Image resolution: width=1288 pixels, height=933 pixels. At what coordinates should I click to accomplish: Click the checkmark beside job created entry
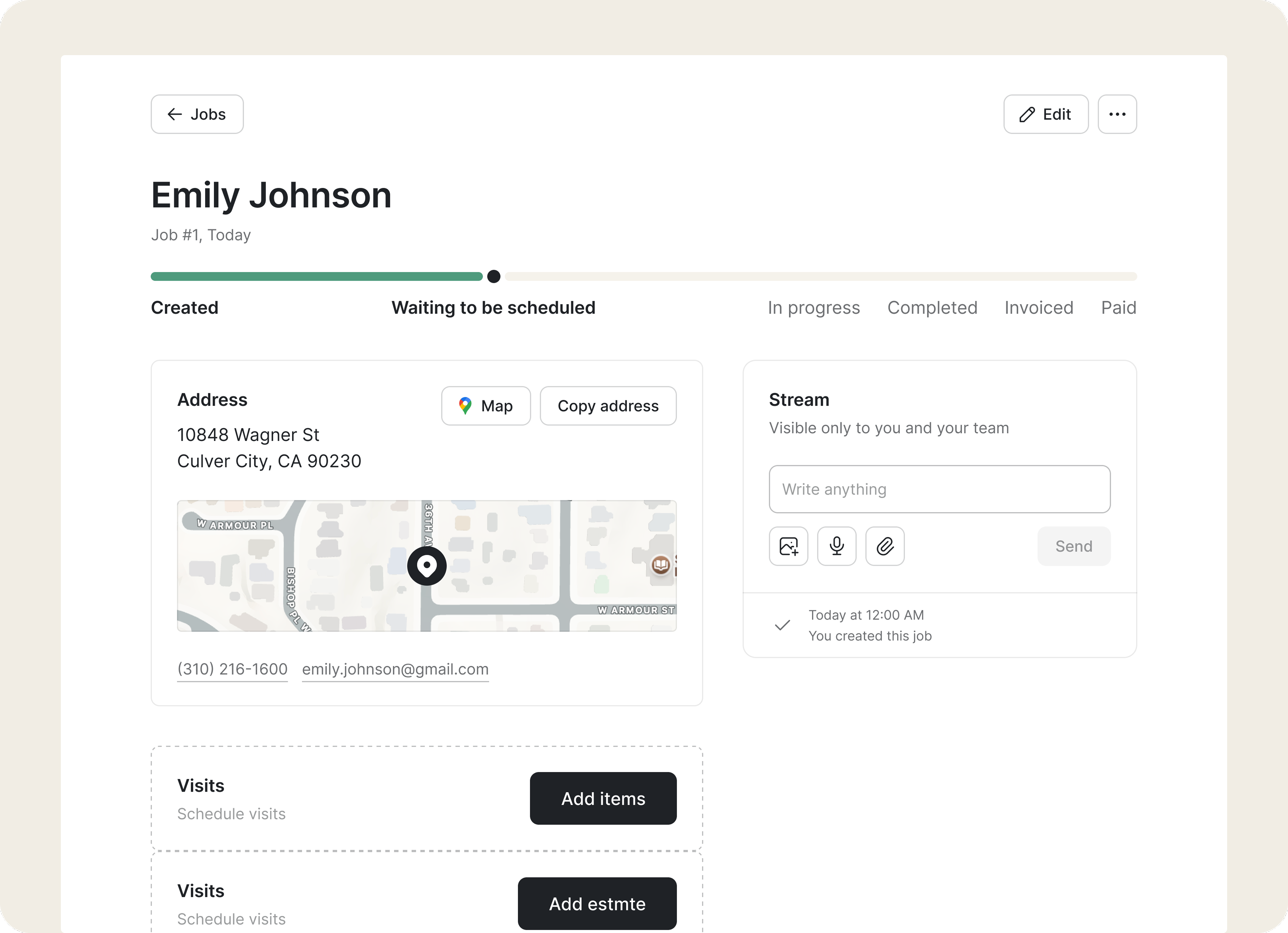pos(782,625)
